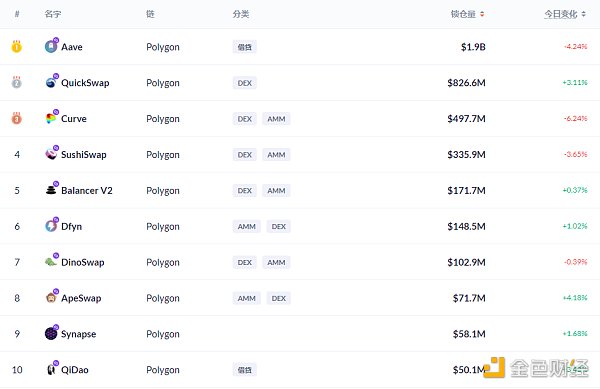
Task: Click the DinoSwap dinosaur icon
Action: [51, 262]
